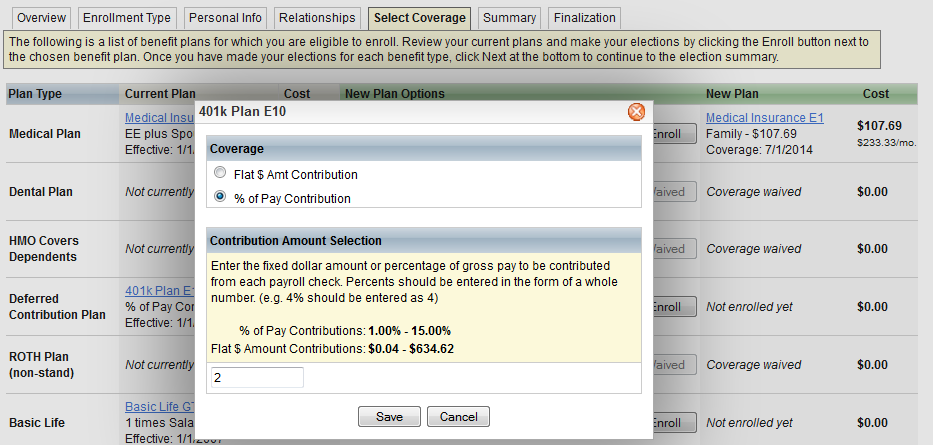View the Summary tab

509,18
